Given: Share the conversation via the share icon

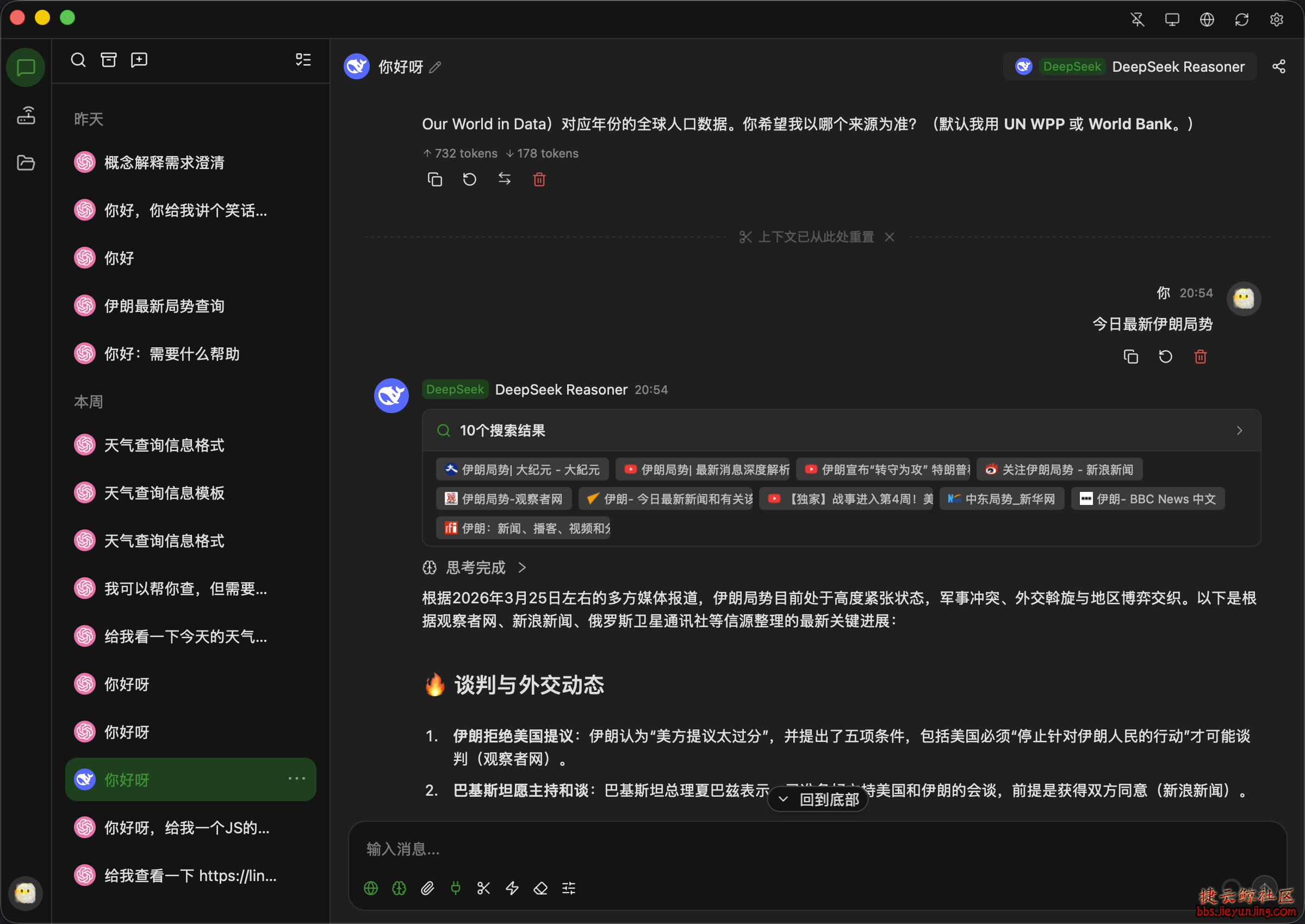Looking at the screenshot, I should click(x=1279, y=66).
